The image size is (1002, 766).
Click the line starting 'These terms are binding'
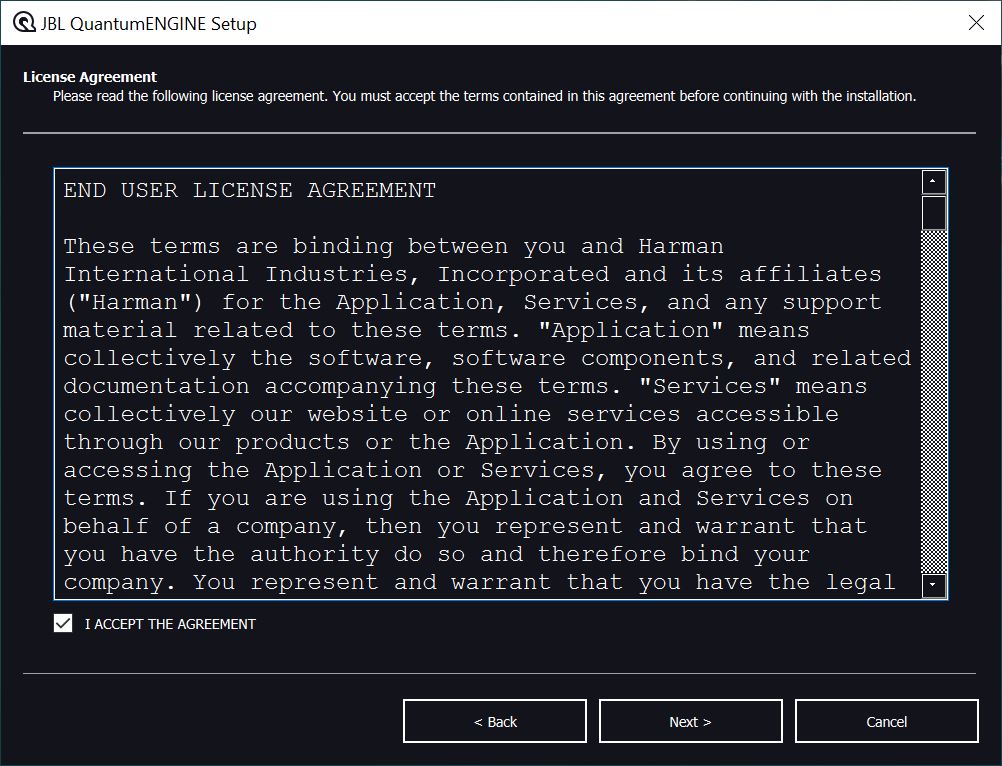pos(394,247)
